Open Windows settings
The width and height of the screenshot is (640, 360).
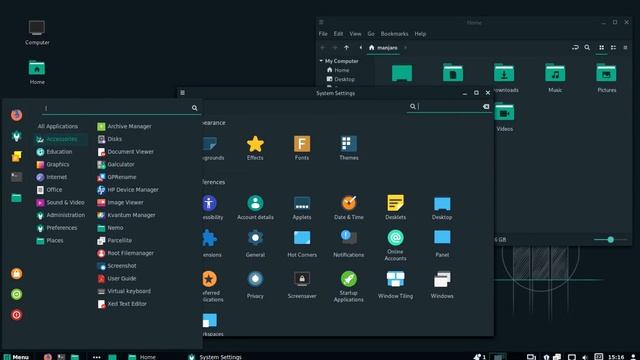(442, 285)
